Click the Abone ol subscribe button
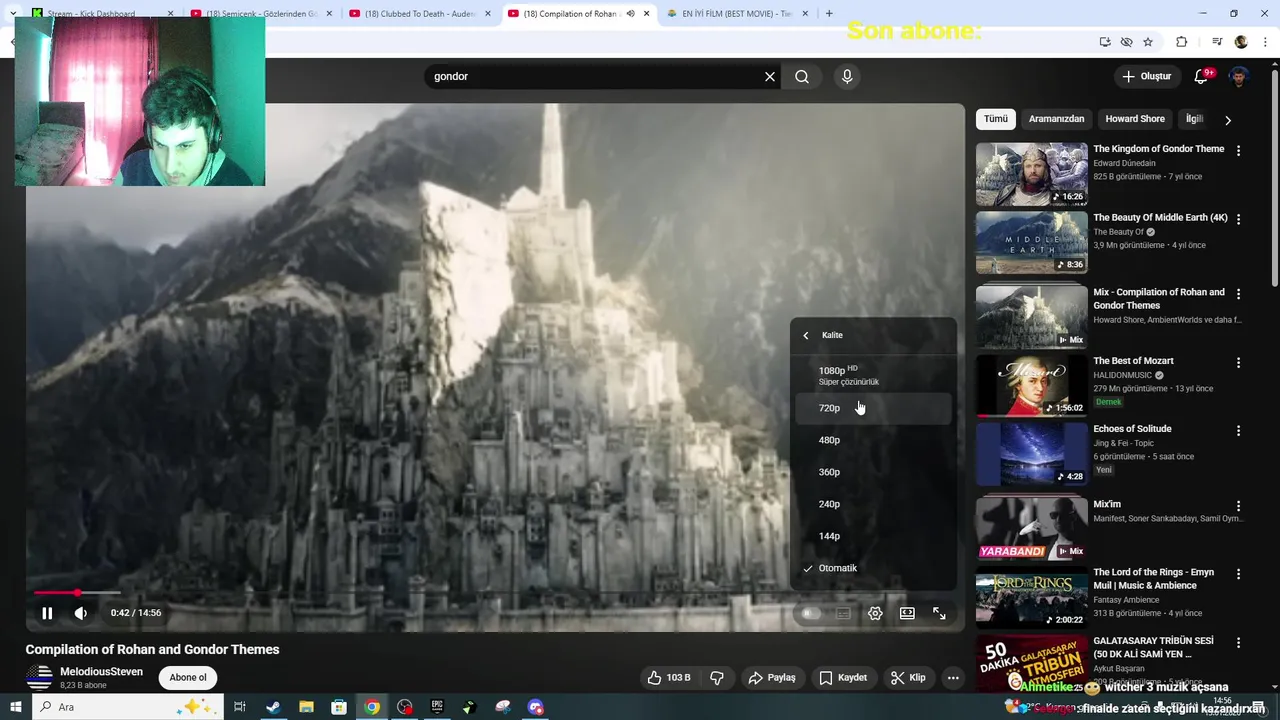The width and height of the screenshot is (1280, 720). click(x=188, y=678)
